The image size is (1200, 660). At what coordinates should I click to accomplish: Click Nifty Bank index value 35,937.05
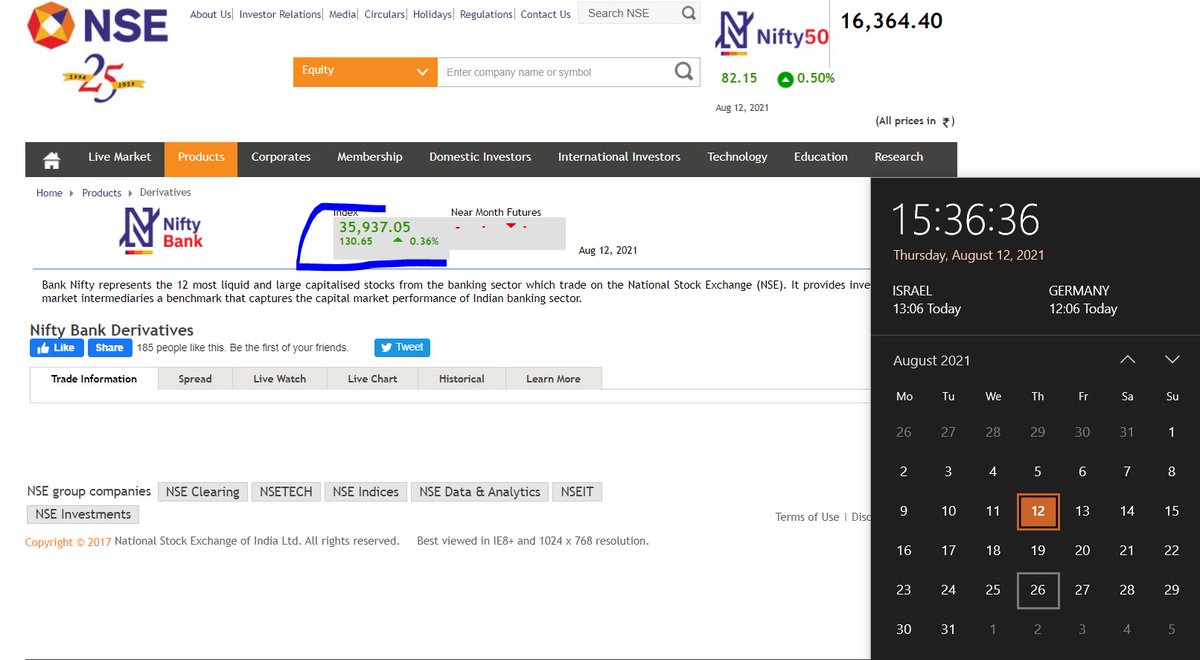click(374, 227)
